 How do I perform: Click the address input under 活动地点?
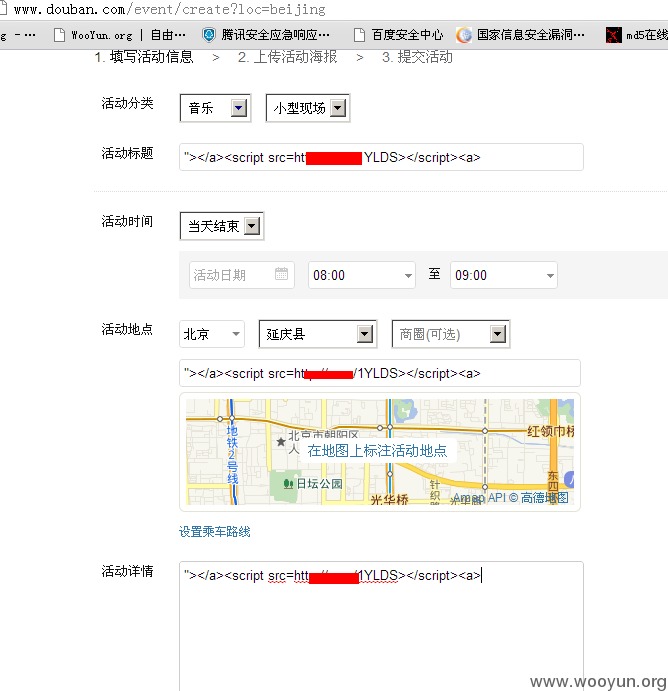click(380, 373)
